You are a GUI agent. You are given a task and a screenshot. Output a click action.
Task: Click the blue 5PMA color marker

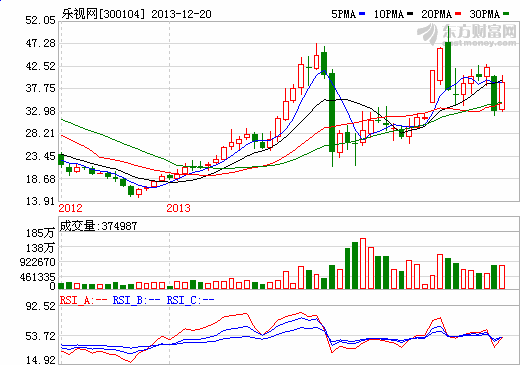point(362,14)
